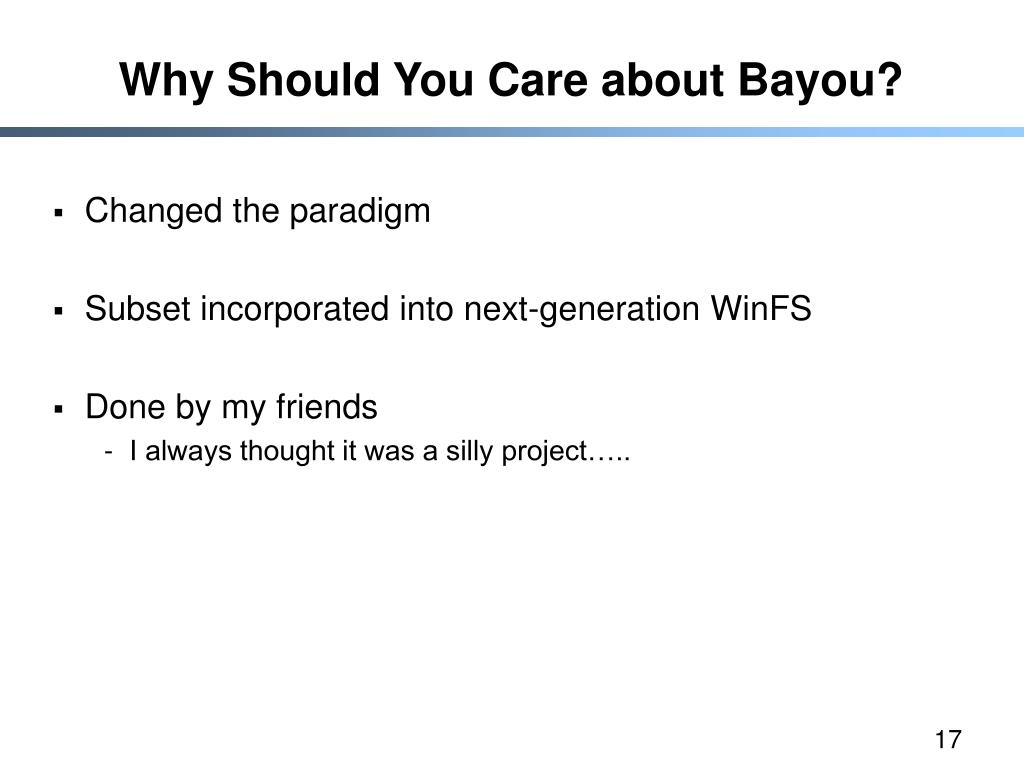Select the 'Changed the paradigm' bullet text
The image size is (1024, 768).
(258, 212)
